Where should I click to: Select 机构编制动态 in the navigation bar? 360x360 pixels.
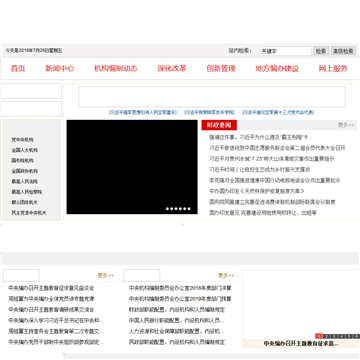(116, 69)
